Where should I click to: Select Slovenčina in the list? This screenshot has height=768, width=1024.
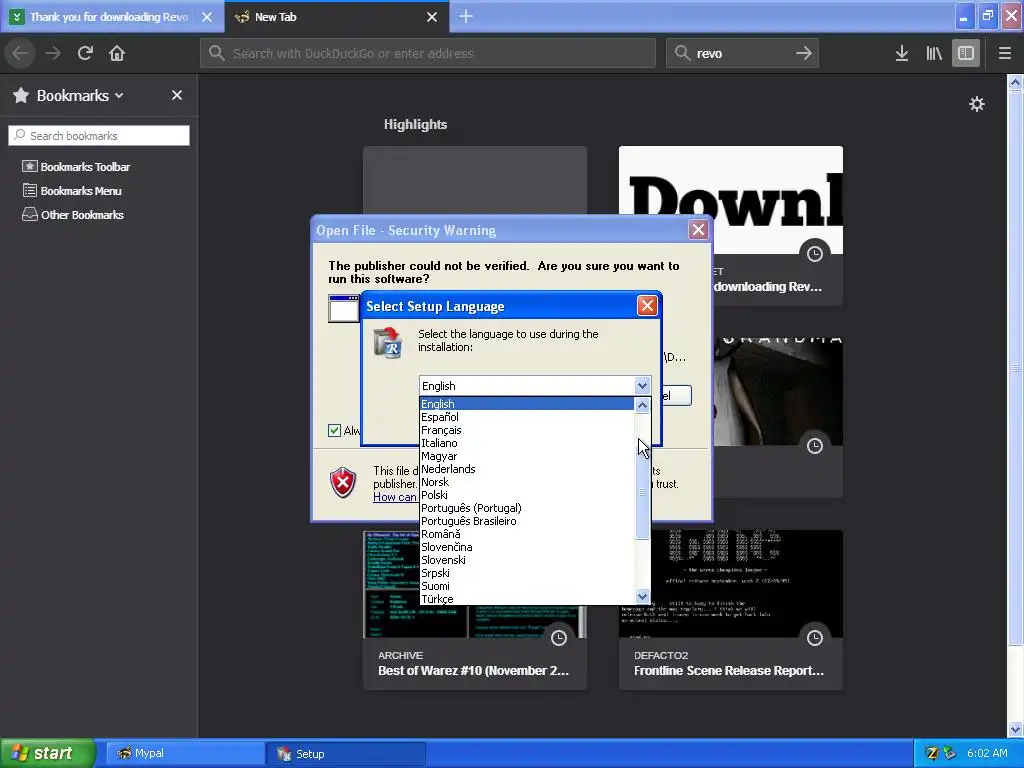click(526, 547)
